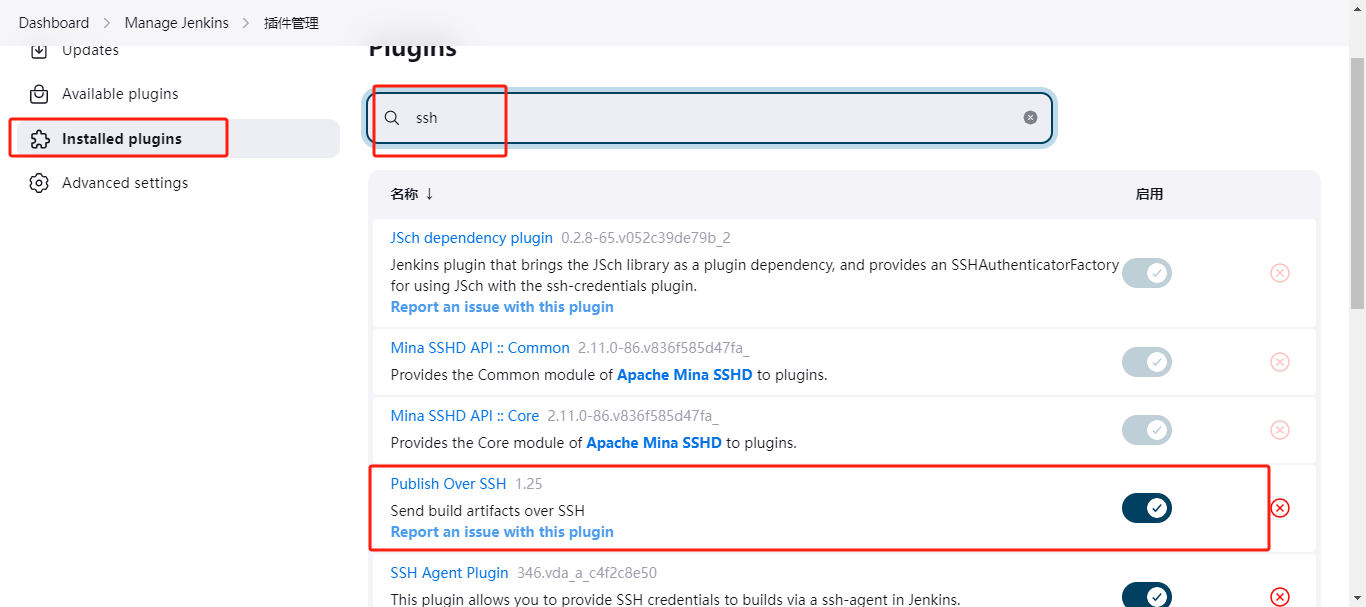Uninstall the SSH Agent Plugin
The image size is (1366, 607).
point(1279,596)
